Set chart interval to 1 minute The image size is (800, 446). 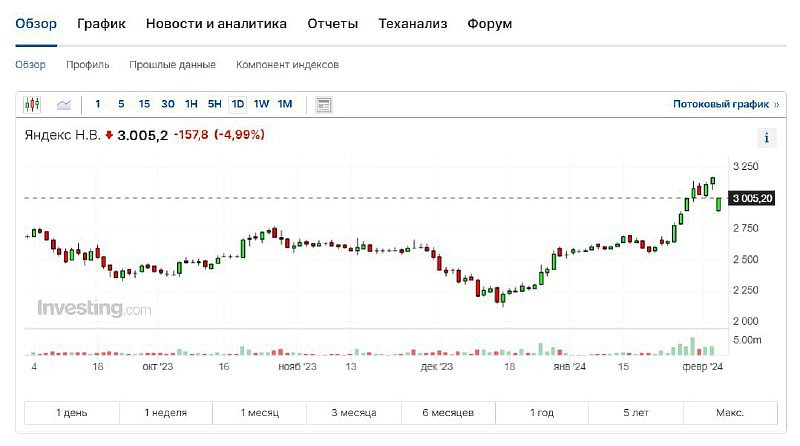(98, 104)
